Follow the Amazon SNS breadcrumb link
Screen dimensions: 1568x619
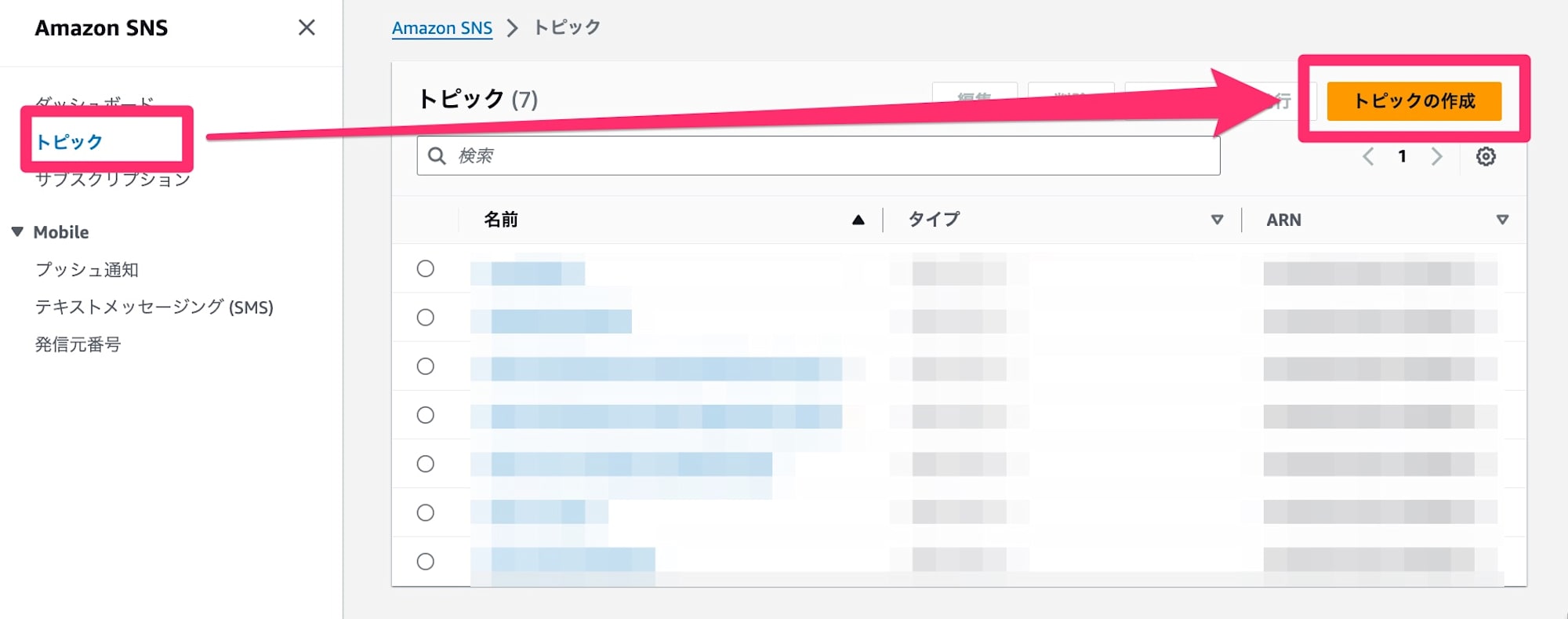click(x=442, y=27)
